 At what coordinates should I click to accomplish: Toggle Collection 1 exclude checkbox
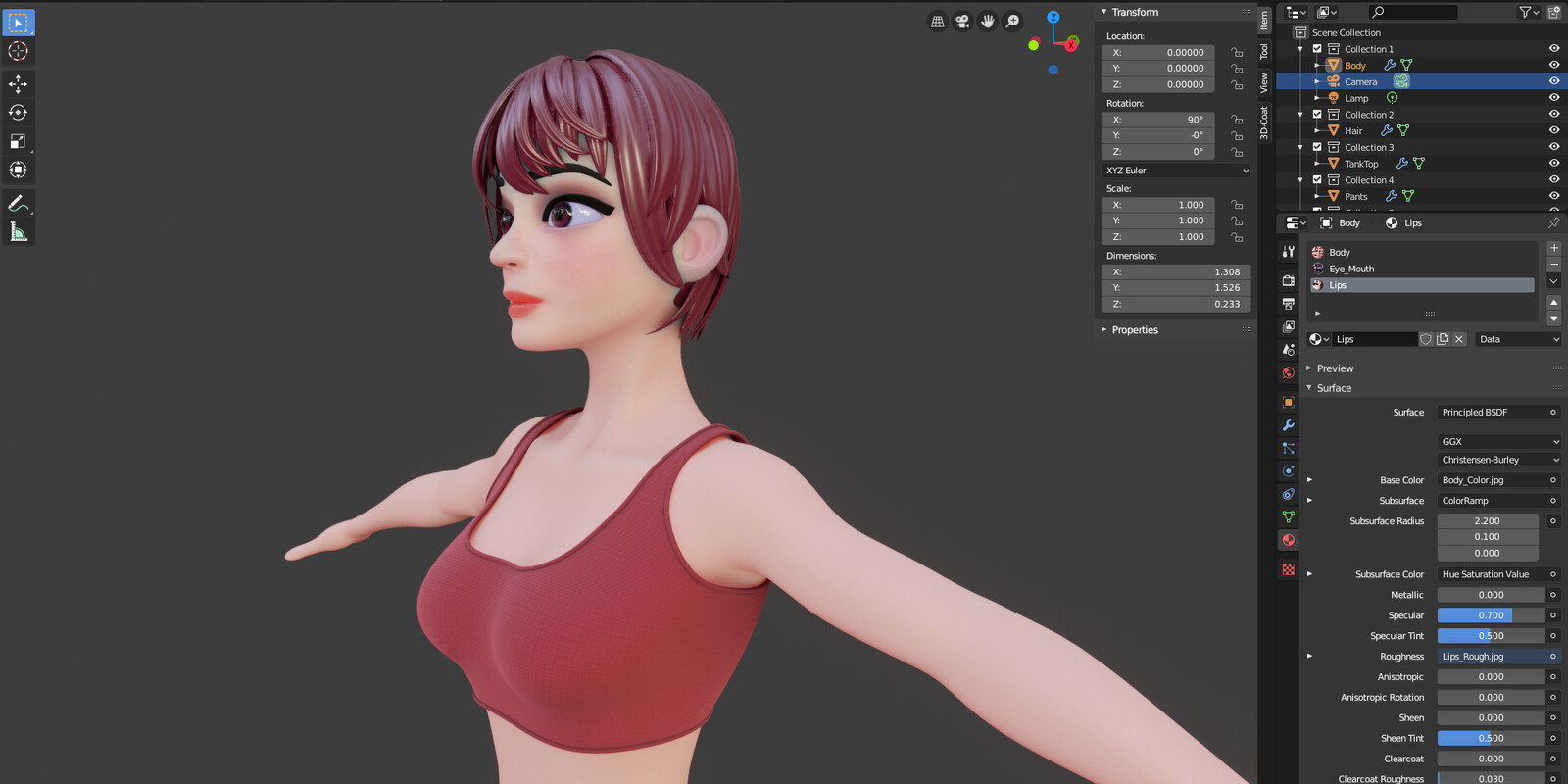tap(1317, 49)
